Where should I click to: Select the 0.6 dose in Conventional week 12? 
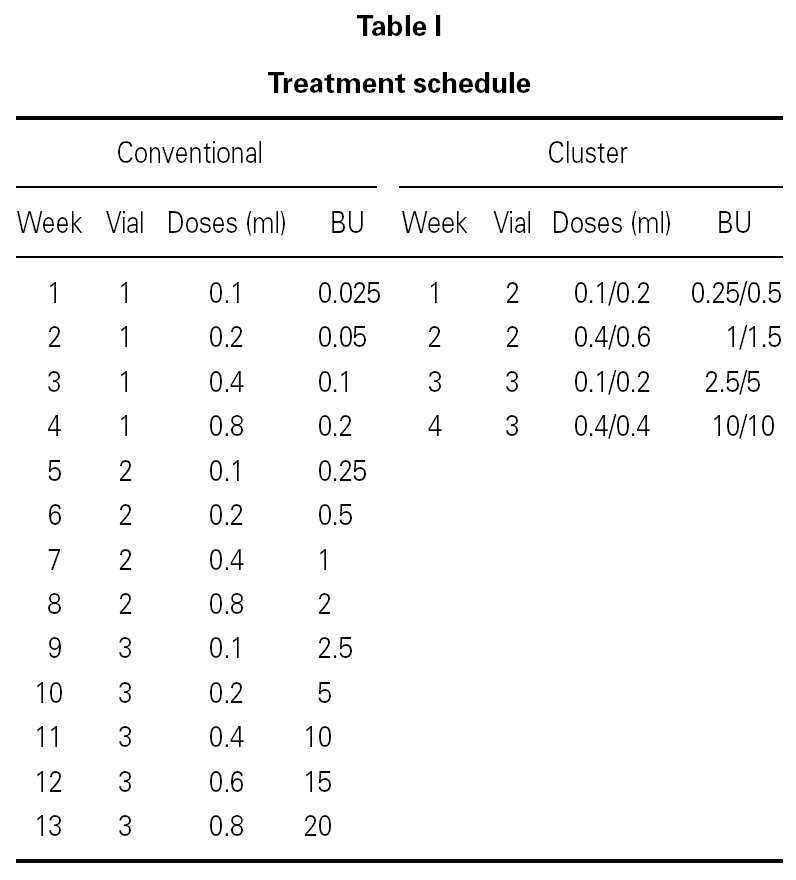[226, 782]
